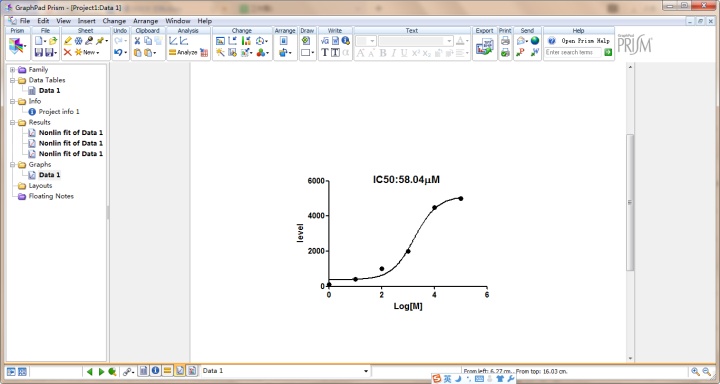Click the Open Prism Help link
Screen dimensions: 720x384
pos(585,41)
